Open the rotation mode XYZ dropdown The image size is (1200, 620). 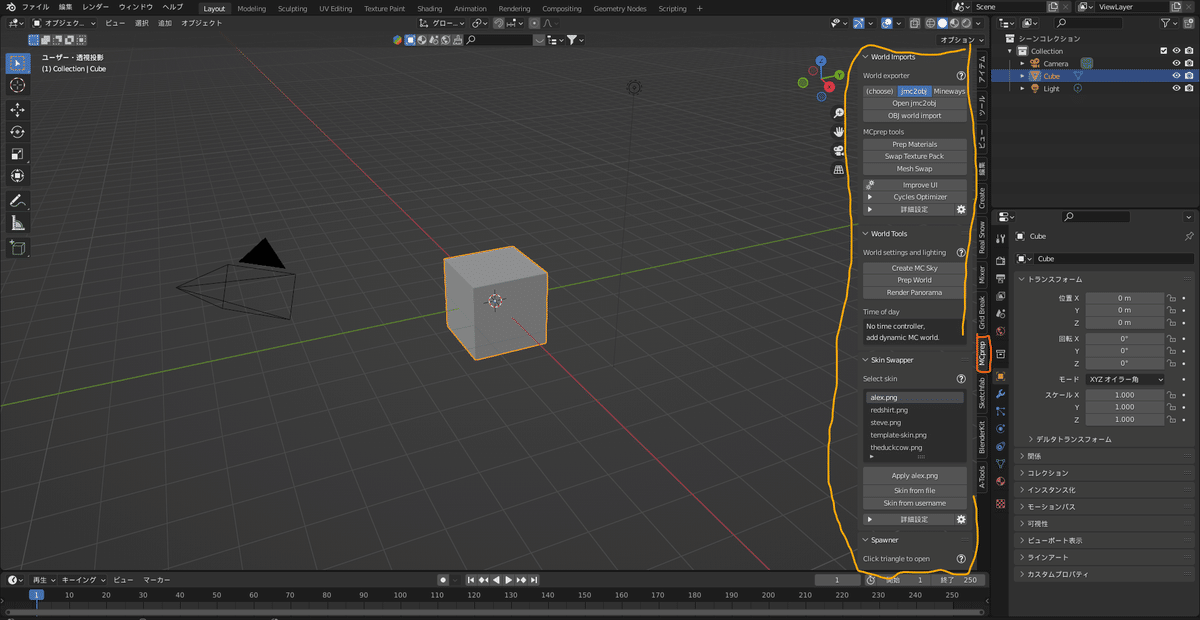point(1126,380)
